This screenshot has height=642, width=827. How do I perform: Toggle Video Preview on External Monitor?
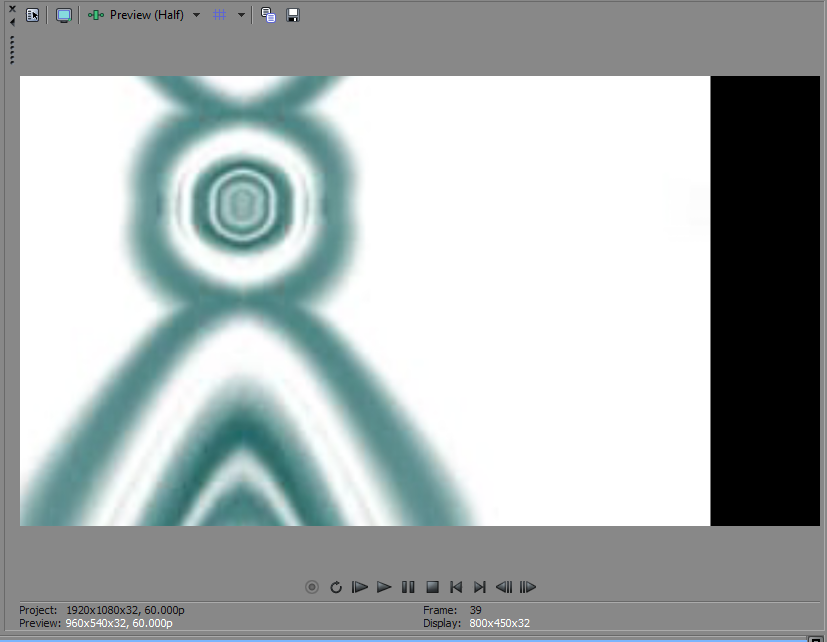click(x=64, y=15)
